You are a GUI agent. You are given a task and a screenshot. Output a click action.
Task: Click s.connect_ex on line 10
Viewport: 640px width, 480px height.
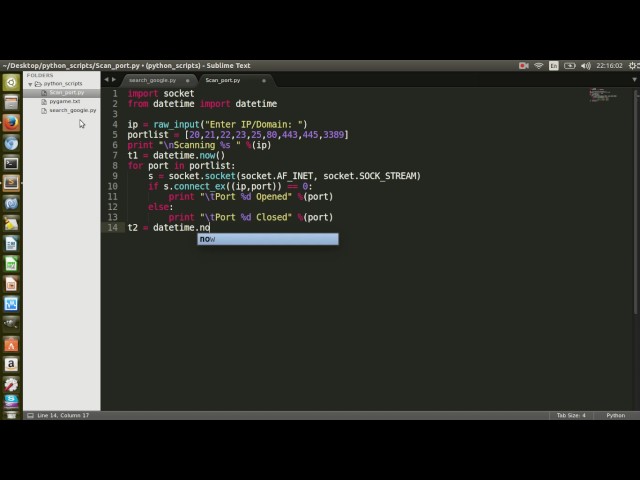pyautogui.click(x=195, y=187)
